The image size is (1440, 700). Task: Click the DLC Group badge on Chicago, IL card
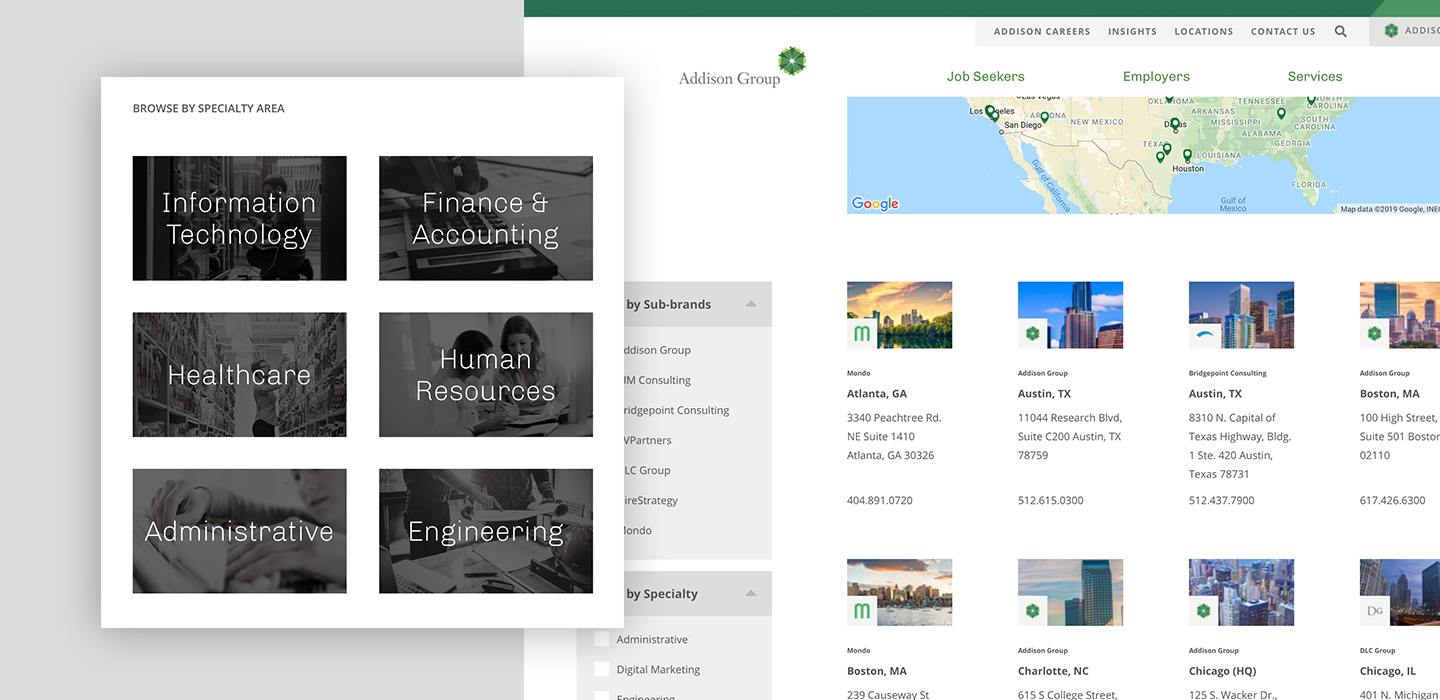pyautogui.click(x=1374, y=611)
